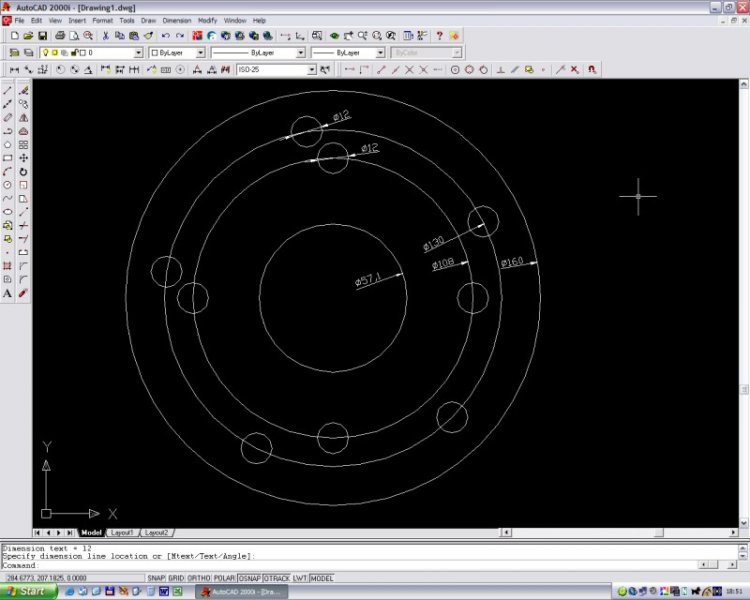Select the Arc draw tool

click(8, 171)
